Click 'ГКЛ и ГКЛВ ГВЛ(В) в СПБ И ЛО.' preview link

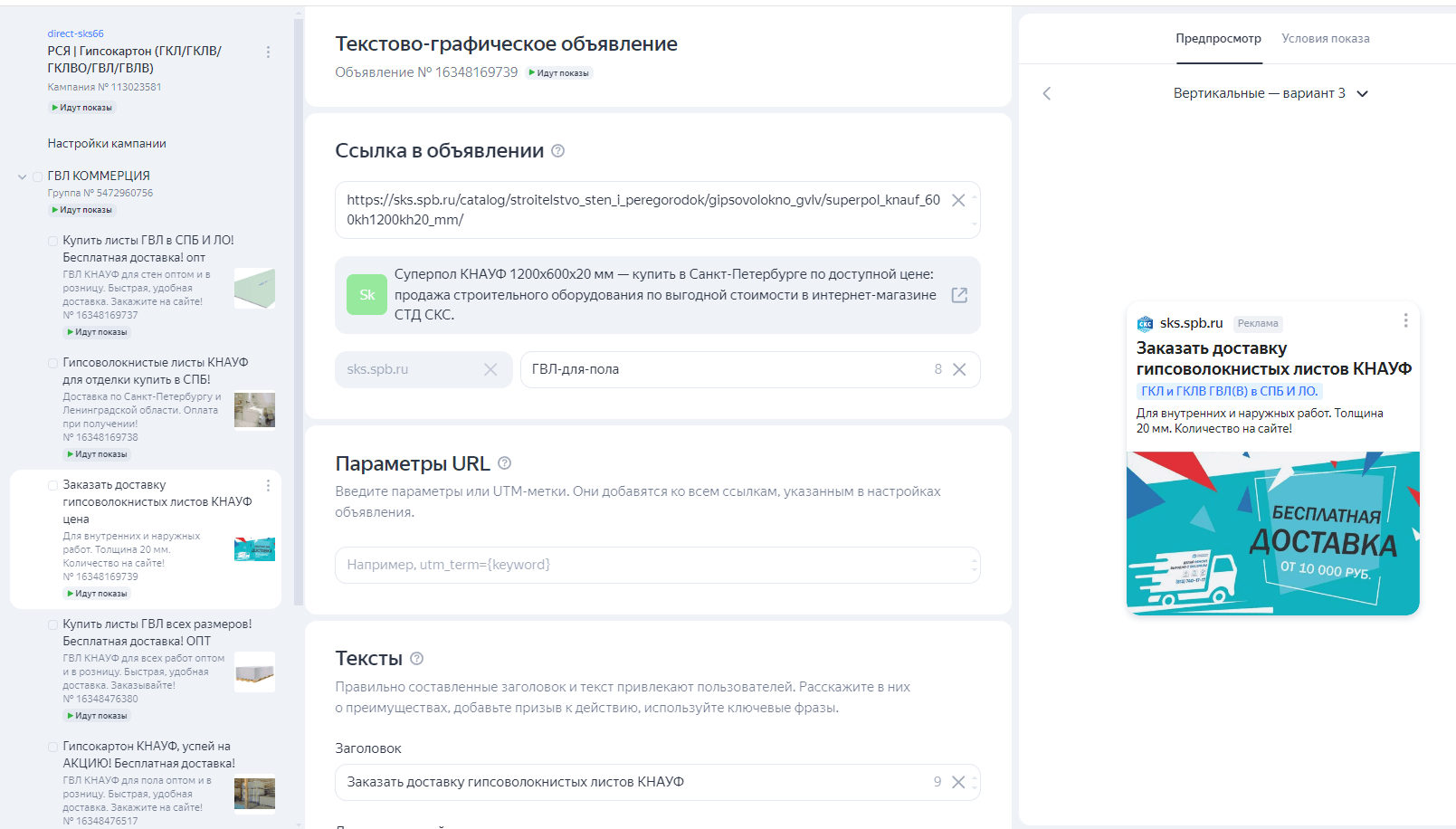coord(1230,391)
